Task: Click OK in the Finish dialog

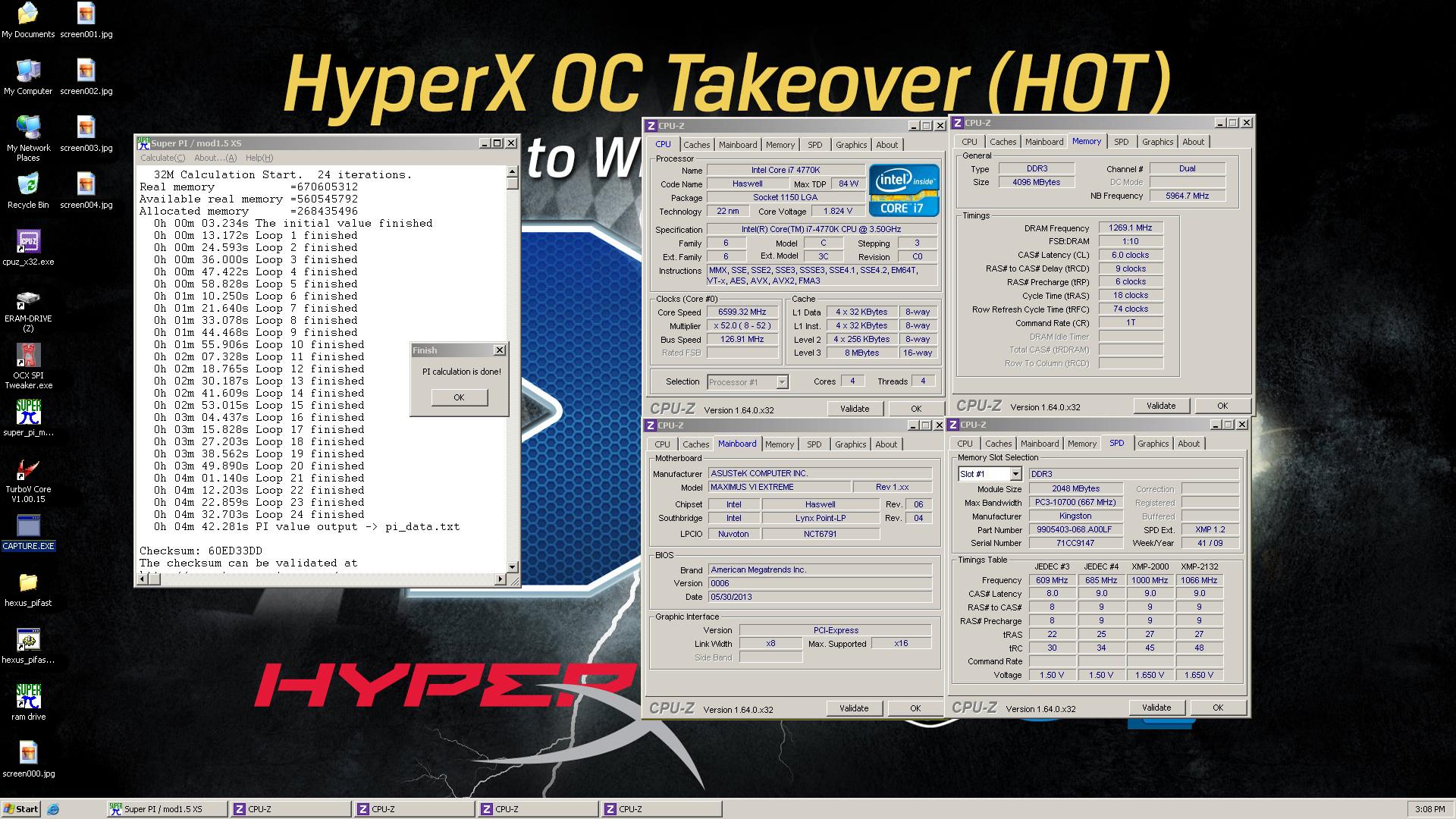Action: pos(459,397)
